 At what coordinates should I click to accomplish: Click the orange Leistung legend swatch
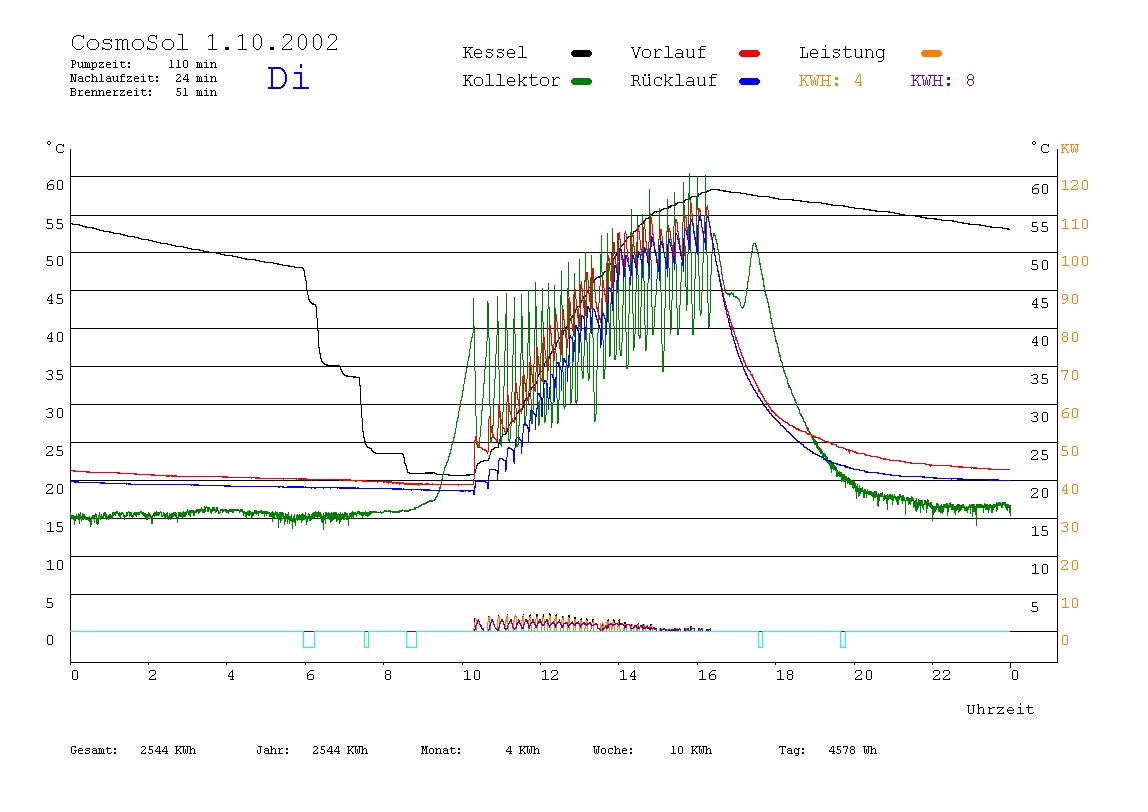point(931,53)
